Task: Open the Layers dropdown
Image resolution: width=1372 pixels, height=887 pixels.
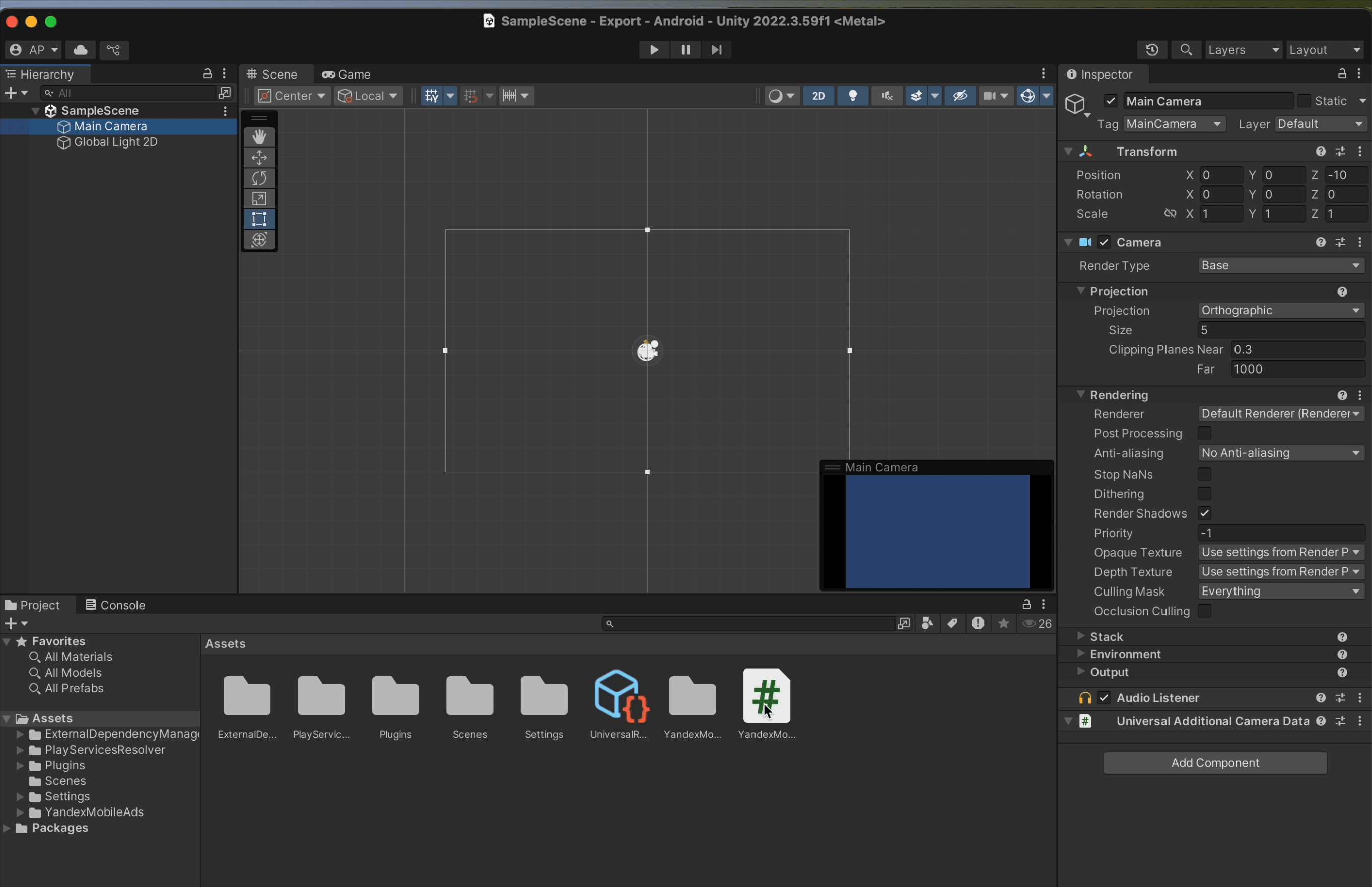Action: (x=1244, y=50)
